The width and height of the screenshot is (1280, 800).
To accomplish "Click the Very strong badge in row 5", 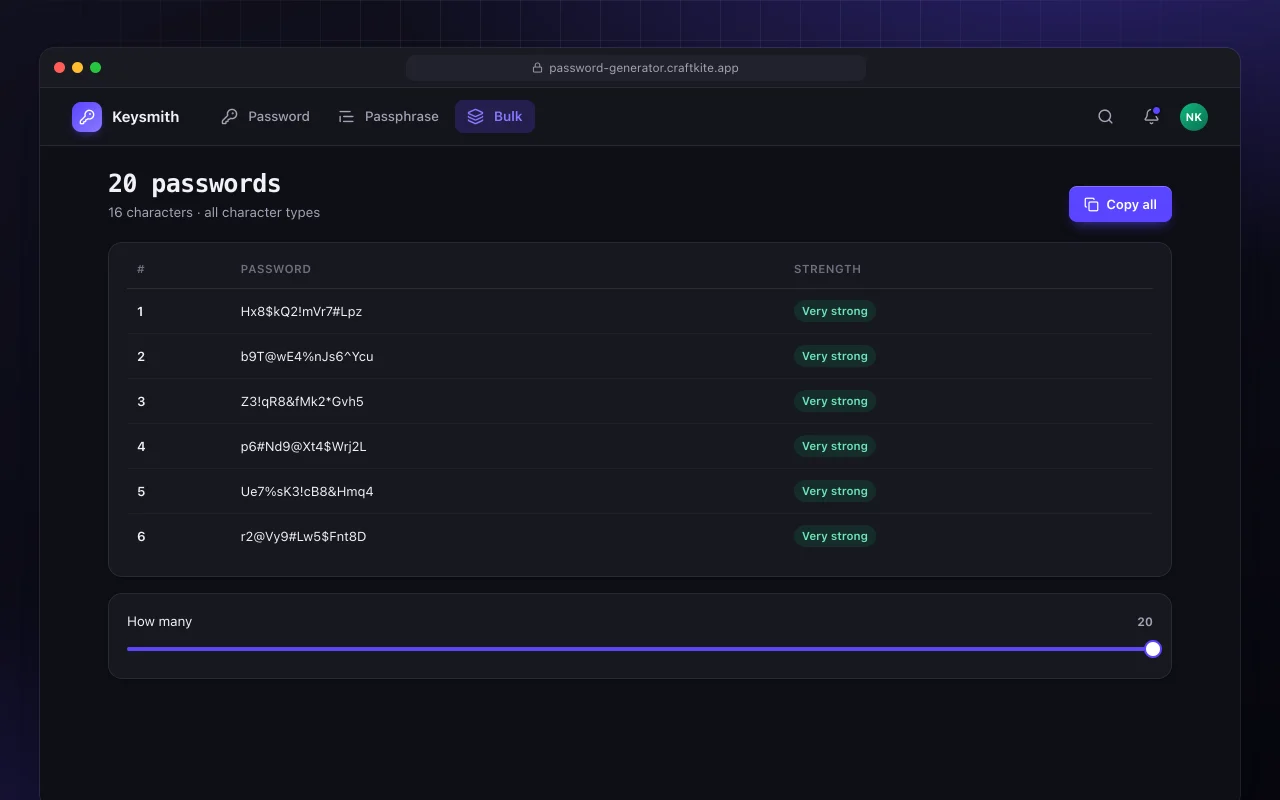I will pos(835,491).
